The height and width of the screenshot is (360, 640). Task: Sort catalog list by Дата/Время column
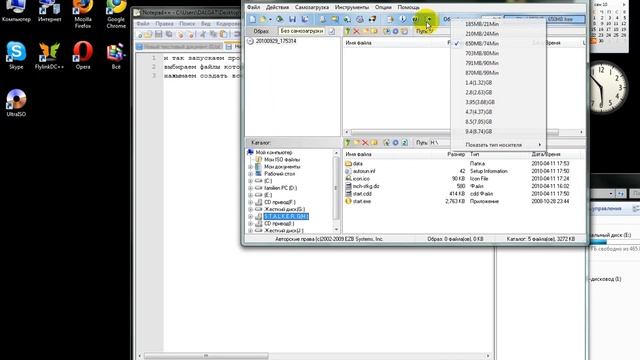click(x=546, y=154)
